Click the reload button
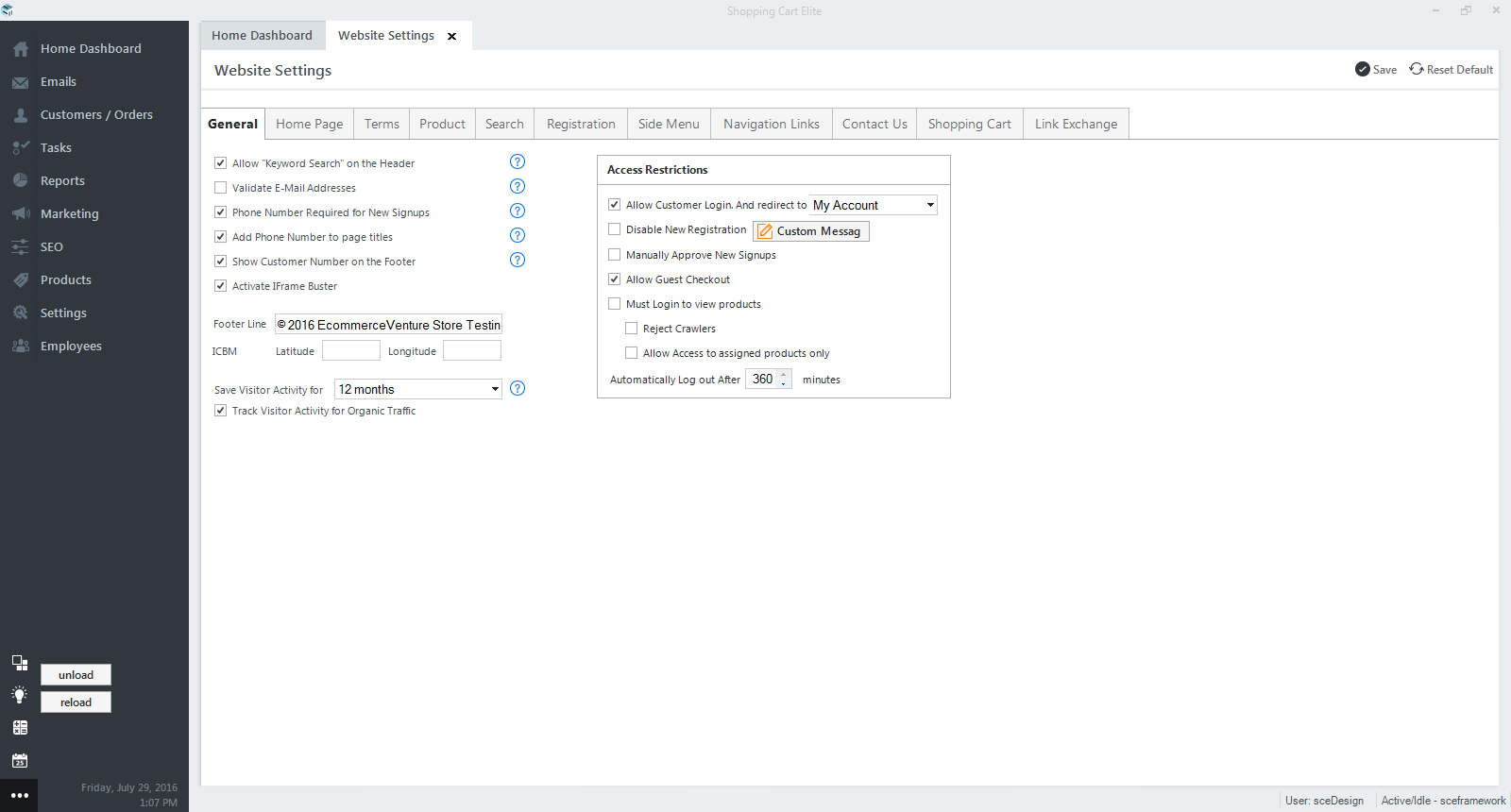The height and width of the screenshot is (812, 1511). 76,702
